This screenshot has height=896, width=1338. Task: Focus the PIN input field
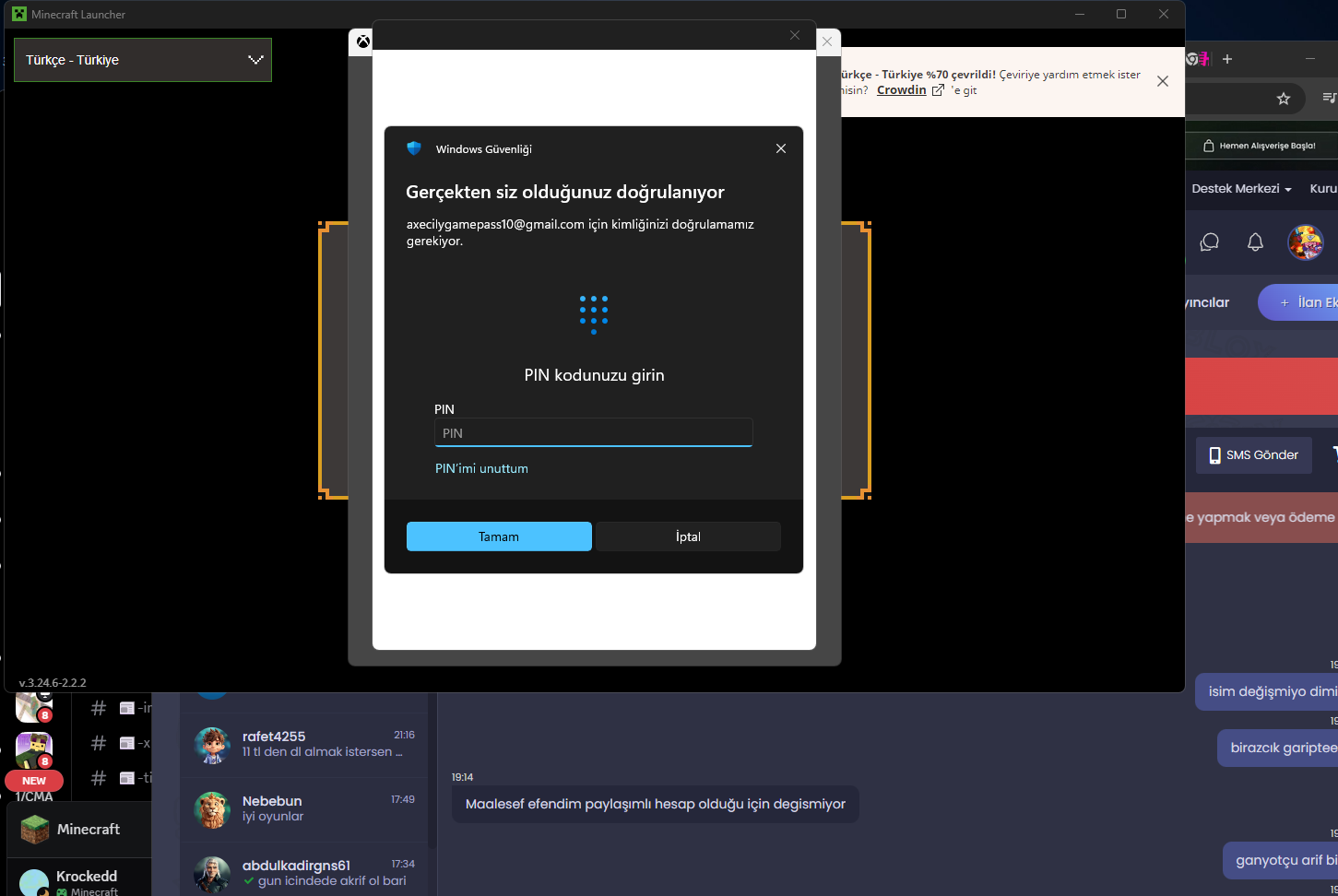[x=594, y=432]
